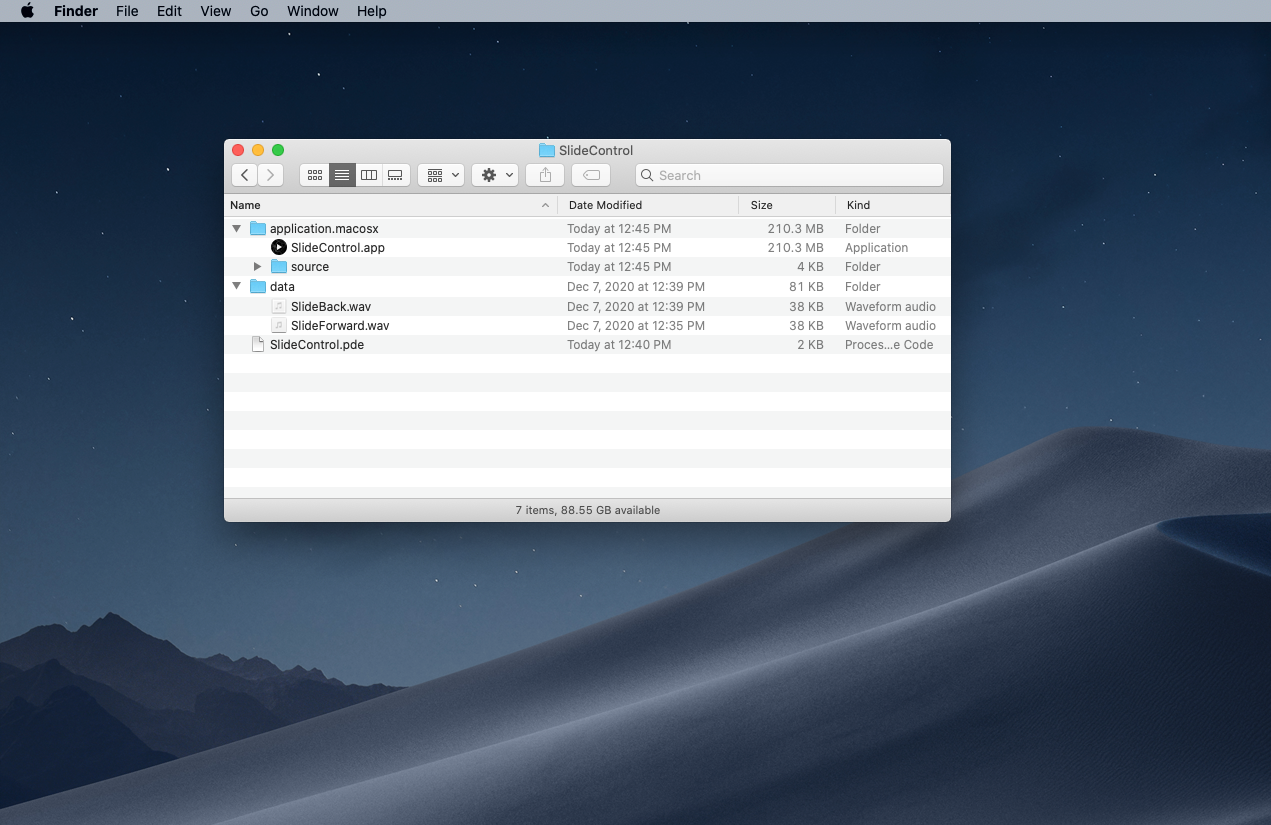Click 'Today at 12:40 PM' date cell

[x=619, y=345]
